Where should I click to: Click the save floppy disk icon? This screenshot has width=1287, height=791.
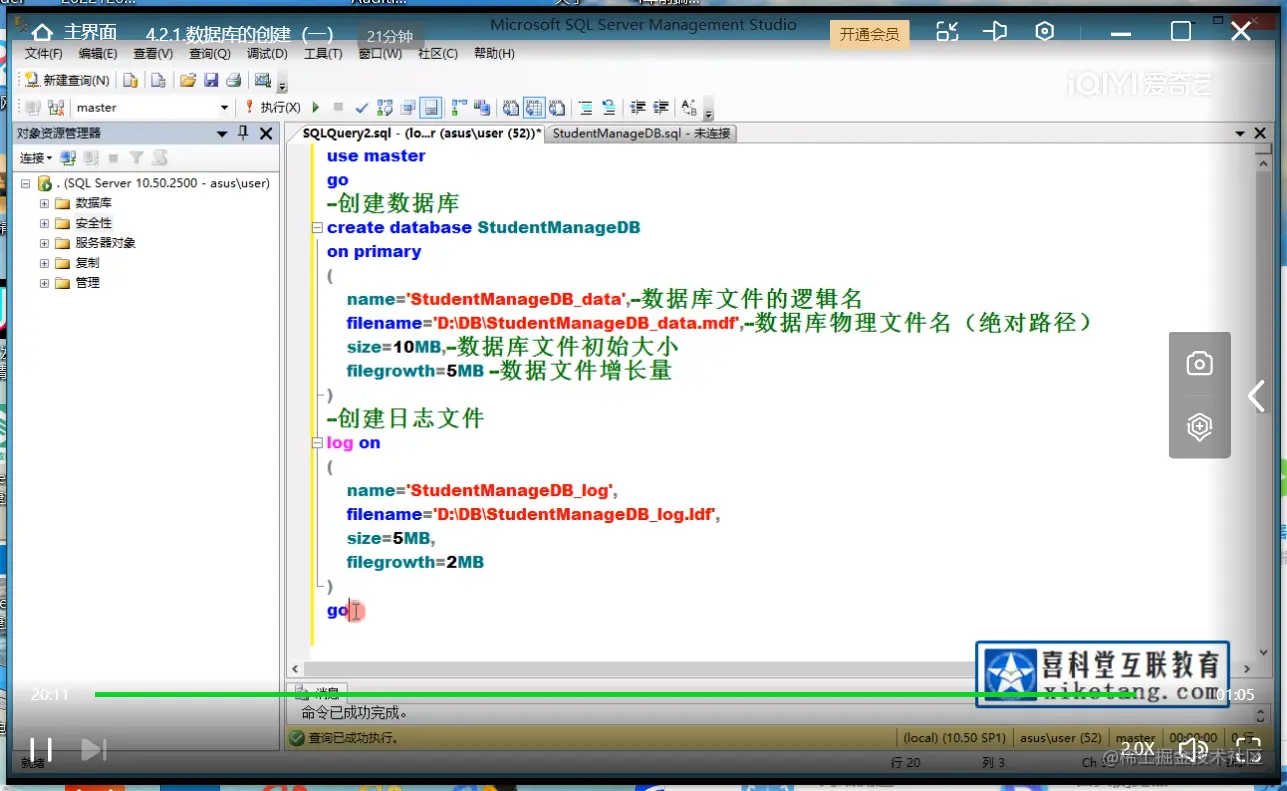pyautogui.click(x=211, y=80)
